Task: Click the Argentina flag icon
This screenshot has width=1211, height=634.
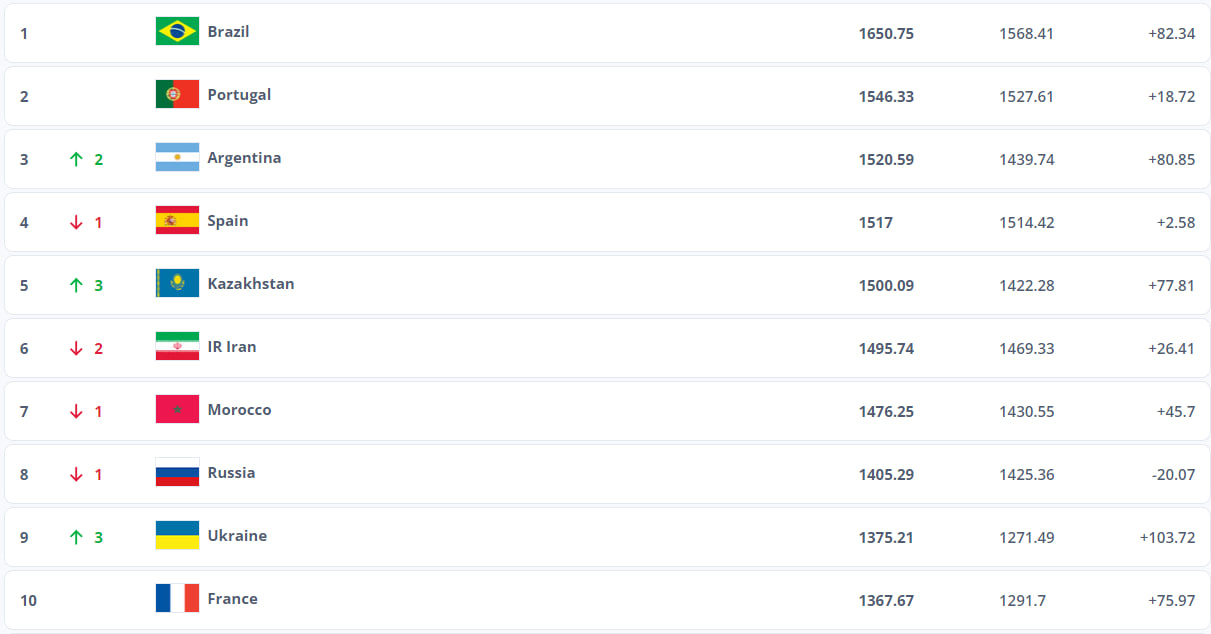Action: click(x=177, y=158)
